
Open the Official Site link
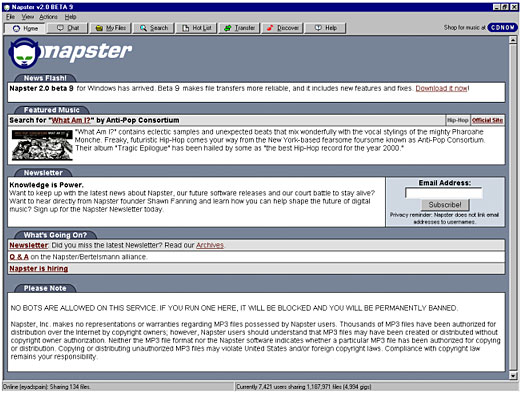click(487, 120)
